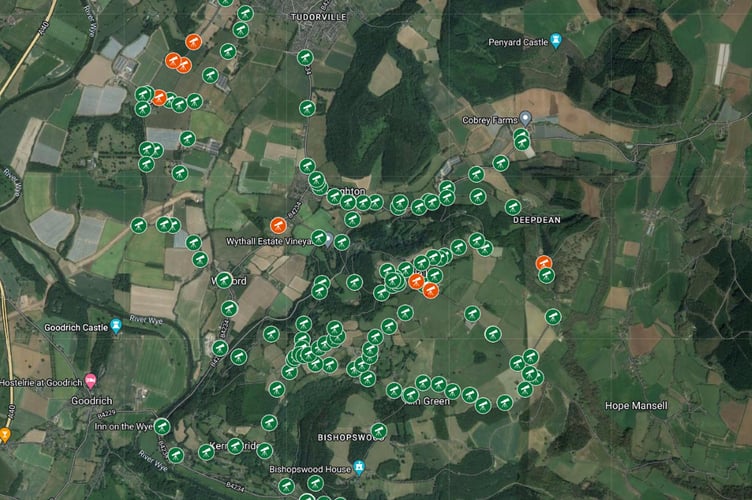Click the Penyard Castle text label
The height and width of the screenshot is (500, 752).
click(518, 42)
